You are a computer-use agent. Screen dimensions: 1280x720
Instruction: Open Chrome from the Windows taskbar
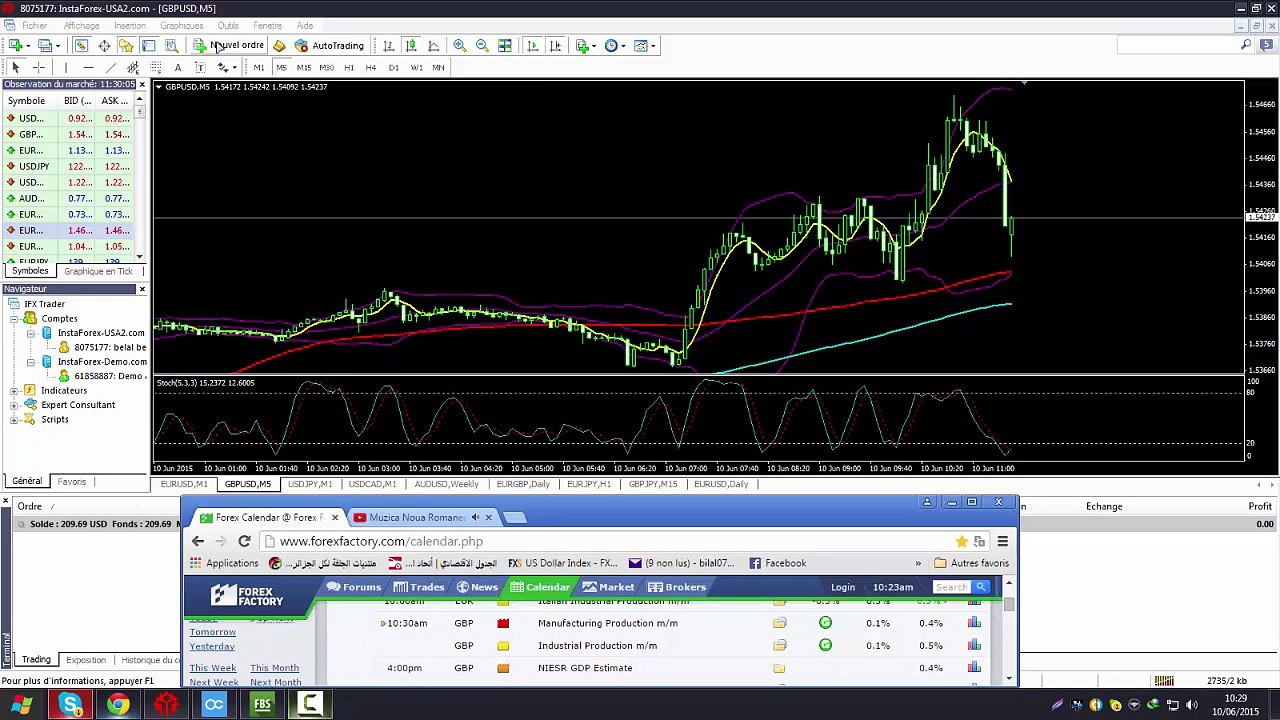click(x=118, y=705)
